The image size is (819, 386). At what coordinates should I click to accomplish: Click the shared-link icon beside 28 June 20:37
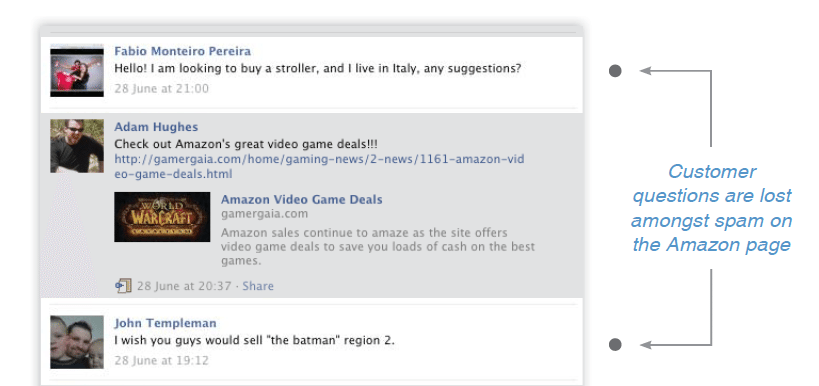(123, 286)
